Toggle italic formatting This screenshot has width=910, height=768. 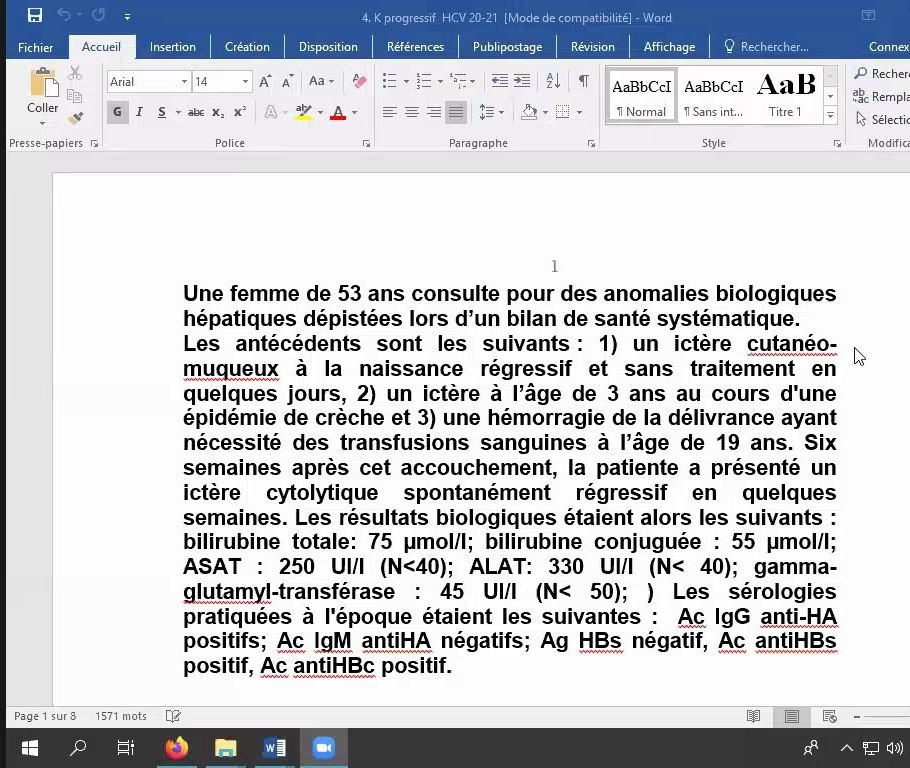point(139,112)
